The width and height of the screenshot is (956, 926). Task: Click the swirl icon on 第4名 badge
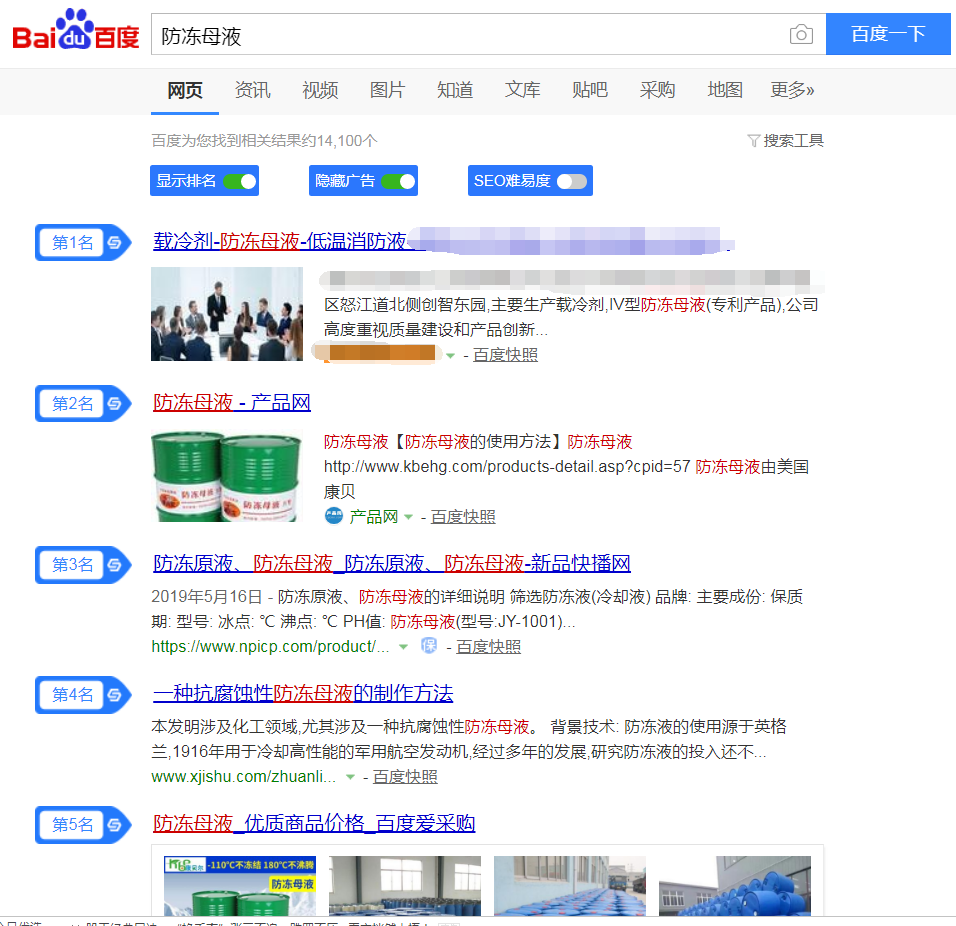[x=115, y=695]
